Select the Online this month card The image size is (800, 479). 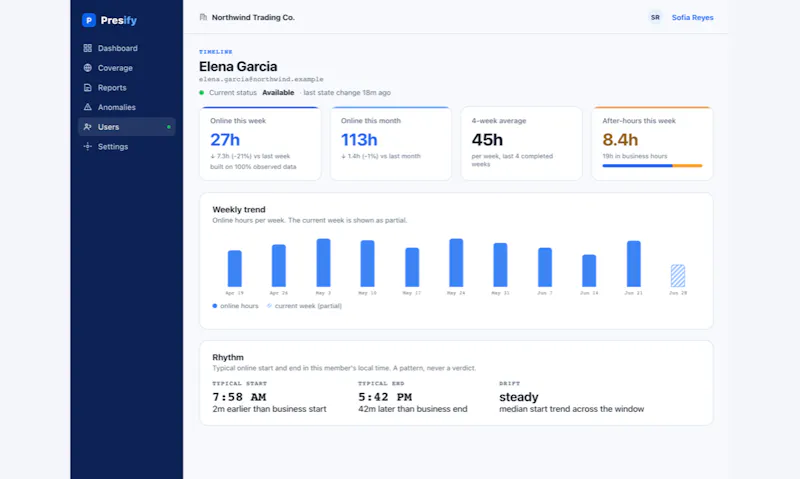point(391,143)
